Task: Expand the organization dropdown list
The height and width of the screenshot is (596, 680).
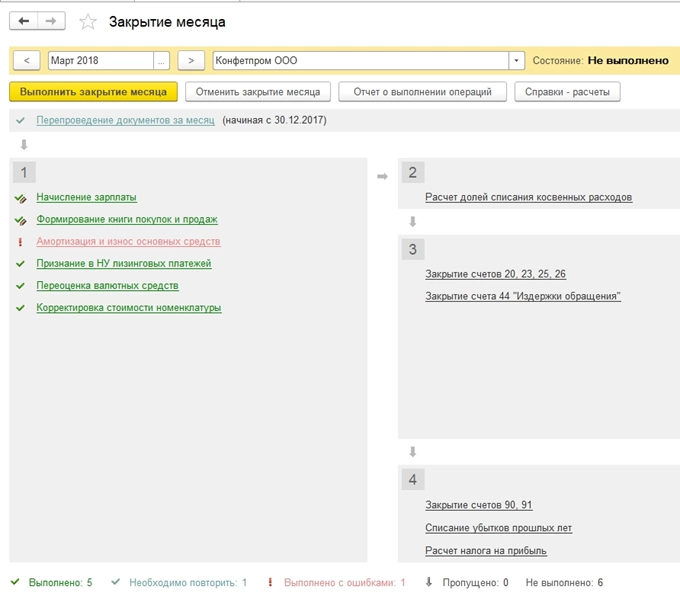Action: [x=517, y=61]
